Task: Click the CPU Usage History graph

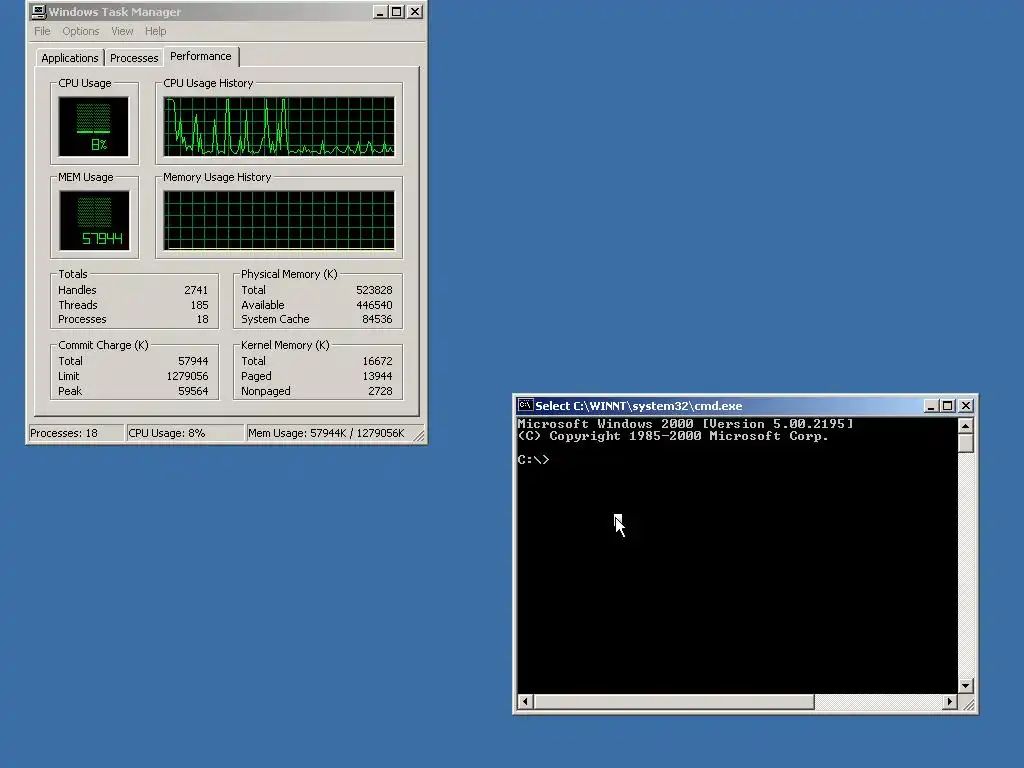Action: click(279, 127)
